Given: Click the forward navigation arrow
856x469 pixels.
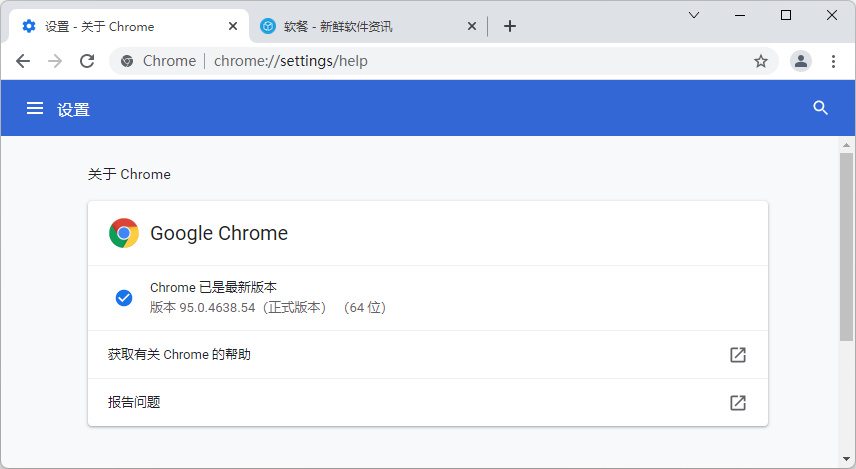Looking at the screenshot, I should (x=55, y=61).
